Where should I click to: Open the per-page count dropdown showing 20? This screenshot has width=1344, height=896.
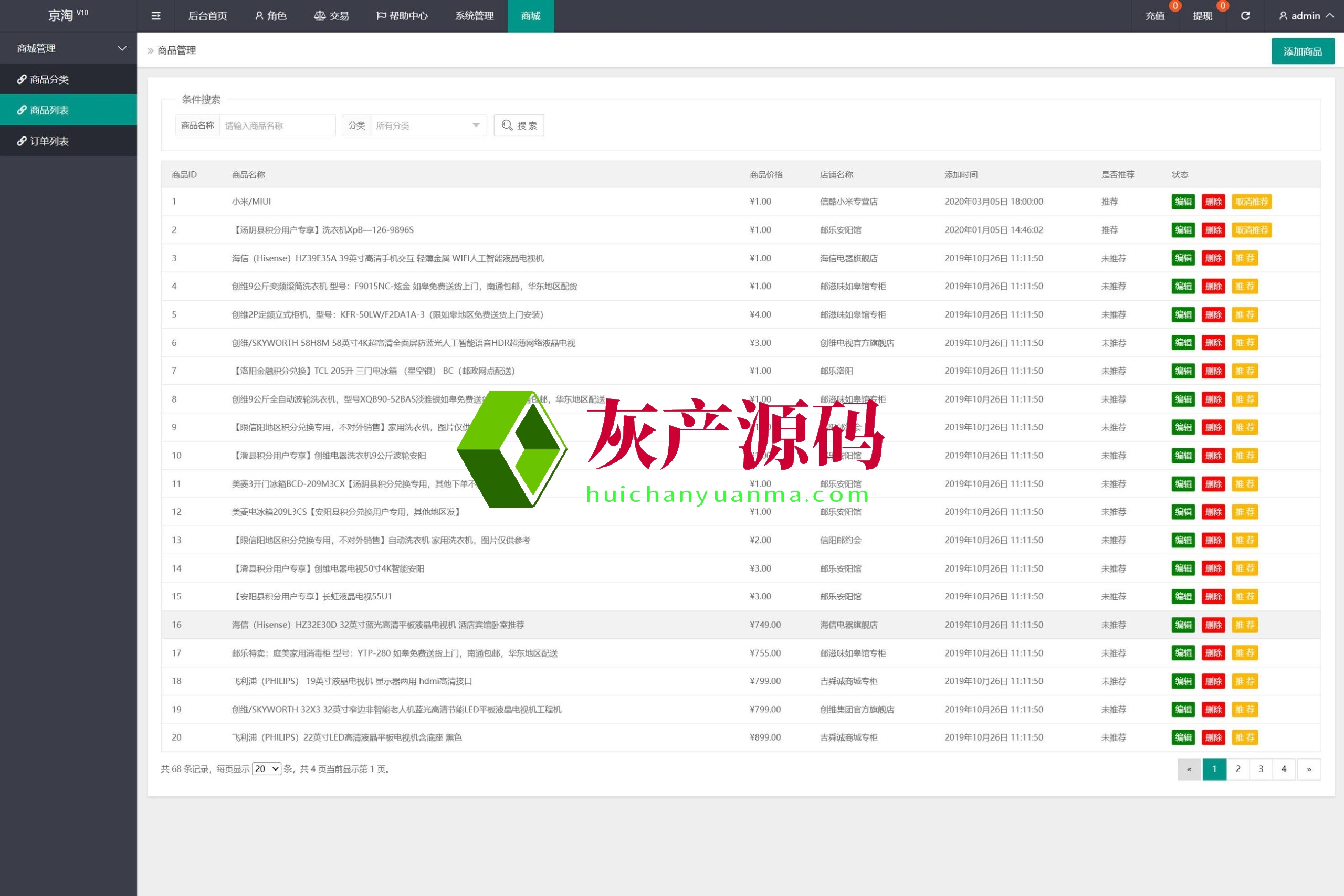(x=266, y=769)
